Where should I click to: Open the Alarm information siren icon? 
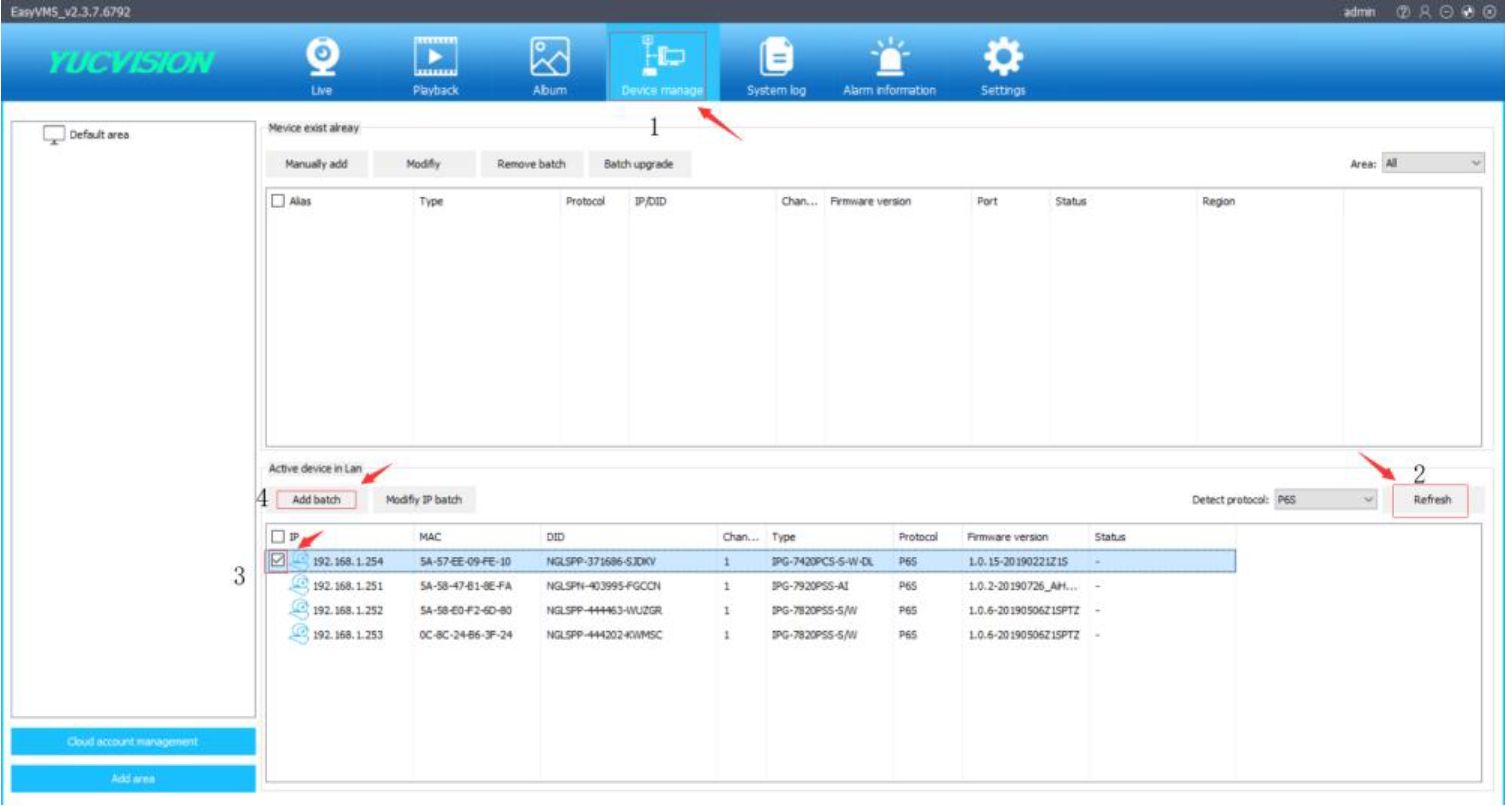(x=888, y=56)
